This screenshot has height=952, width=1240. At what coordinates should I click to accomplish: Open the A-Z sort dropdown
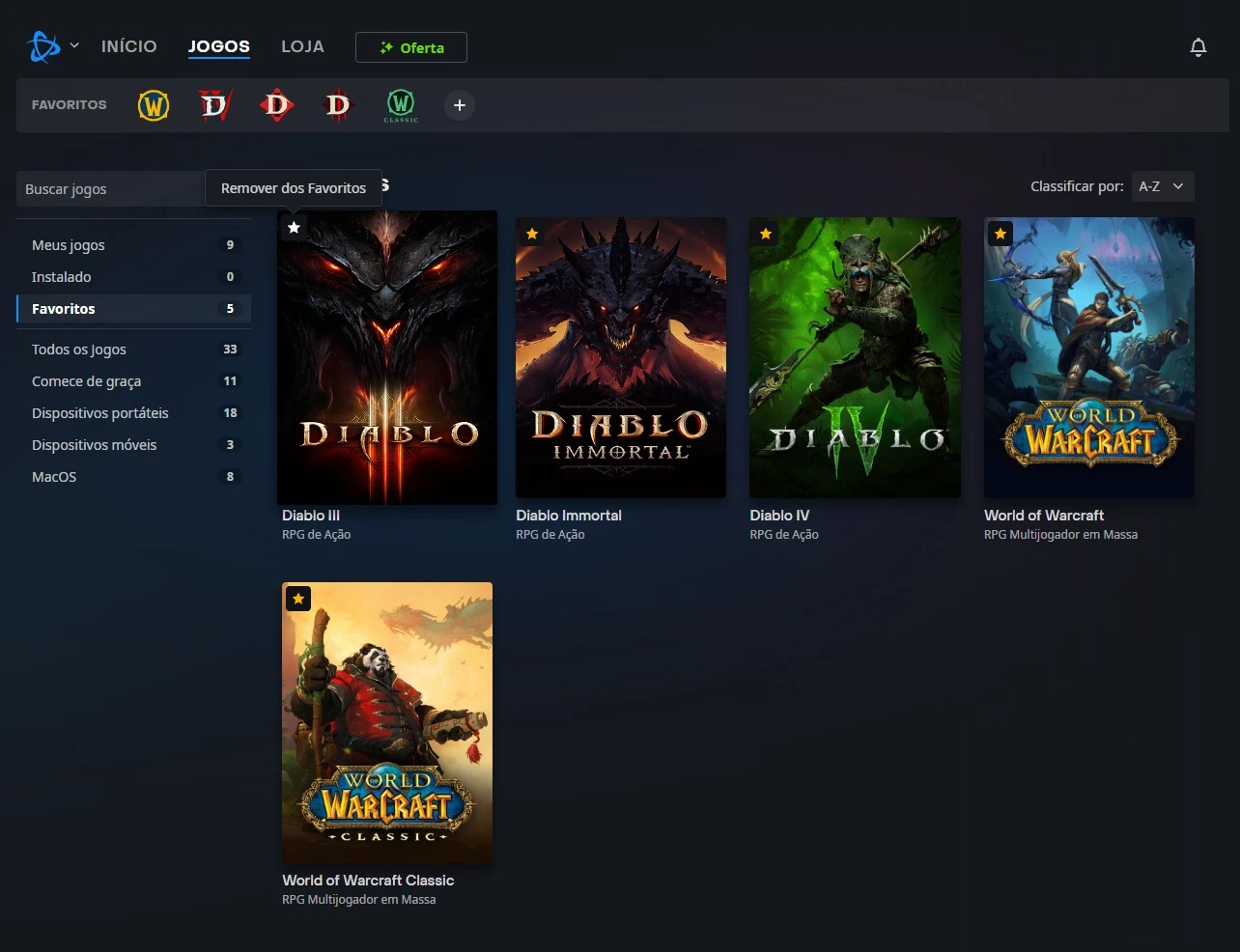1162,186
